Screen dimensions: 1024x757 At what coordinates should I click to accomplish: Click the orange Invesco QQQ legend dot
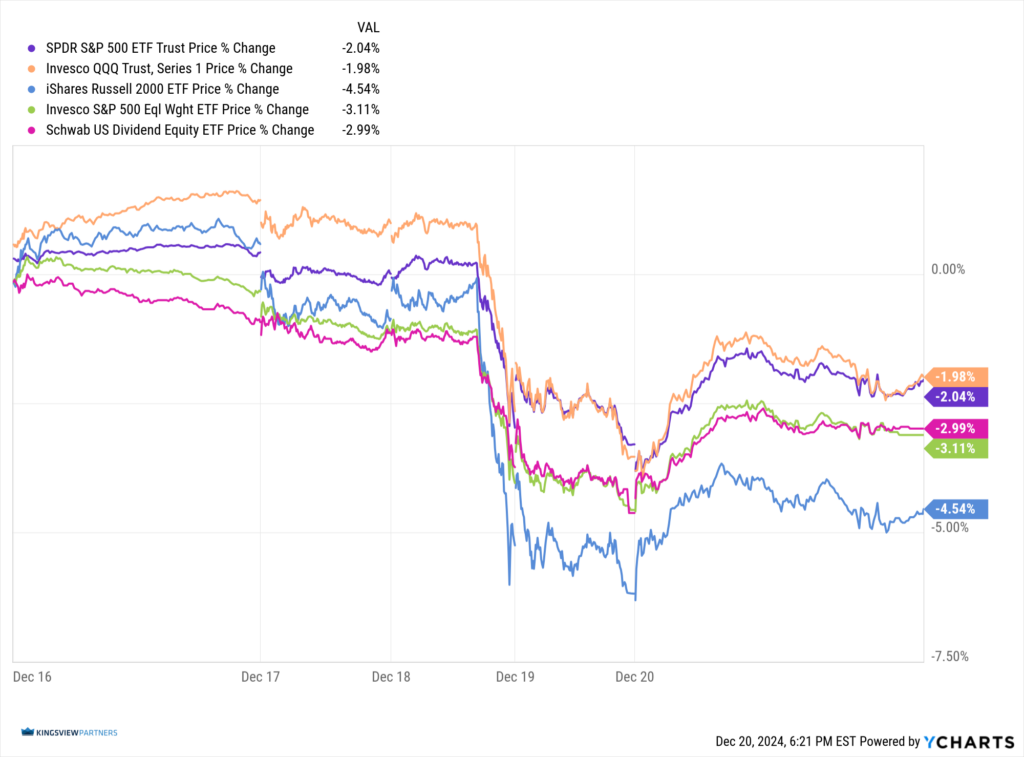(24, 69)
